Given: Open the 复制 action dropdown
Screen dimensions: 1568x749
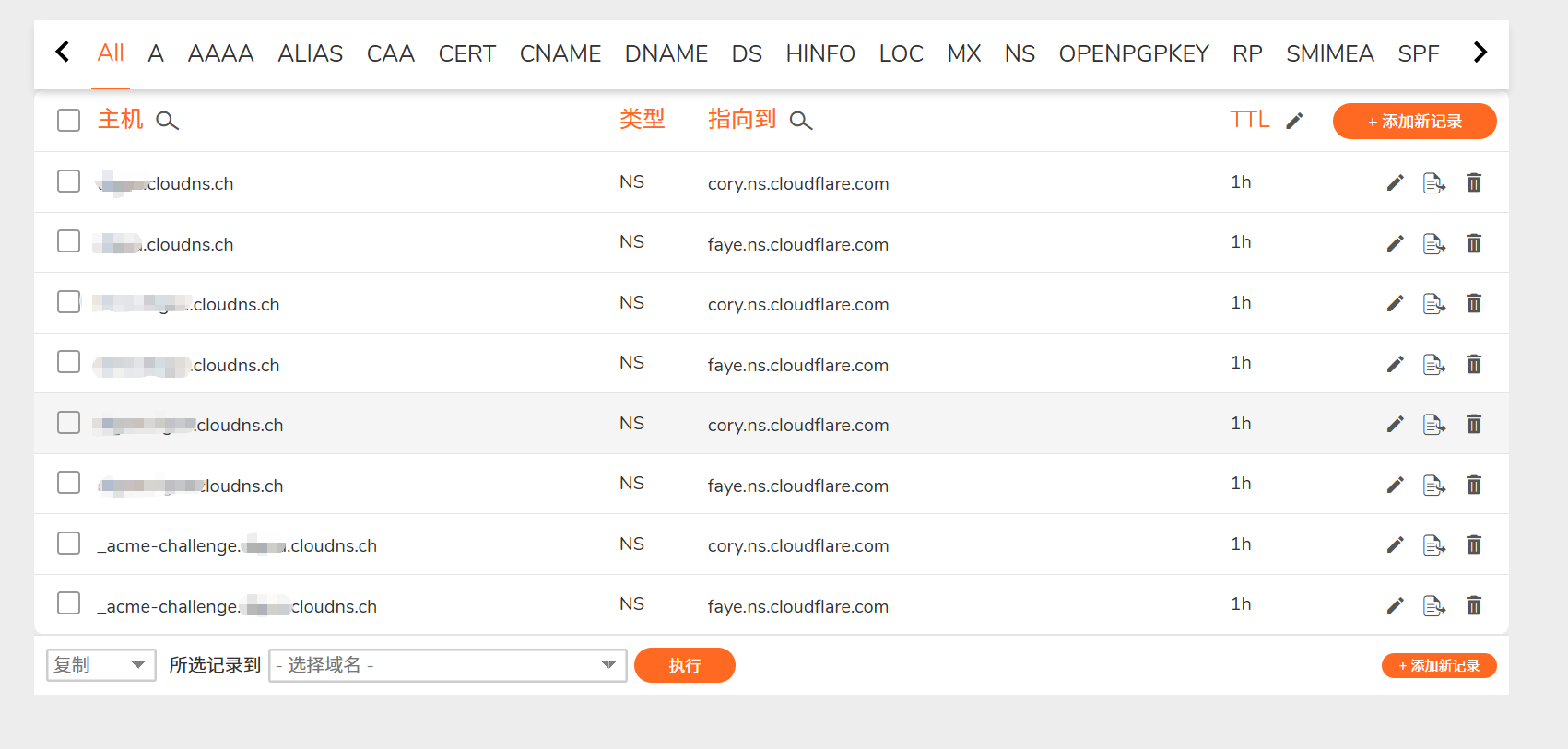Looking at the screenshot, I should tap(100, 665).
